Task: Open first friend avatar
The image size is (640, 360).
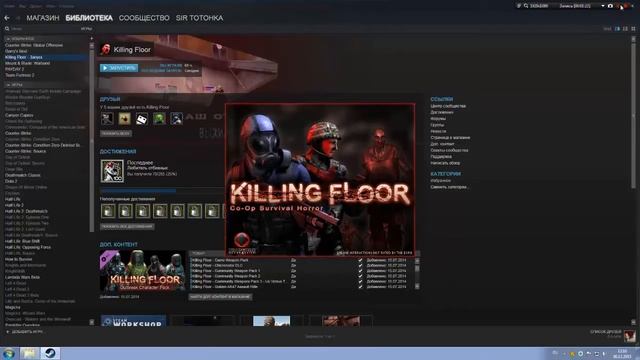Action: click(x=107, y=119)
